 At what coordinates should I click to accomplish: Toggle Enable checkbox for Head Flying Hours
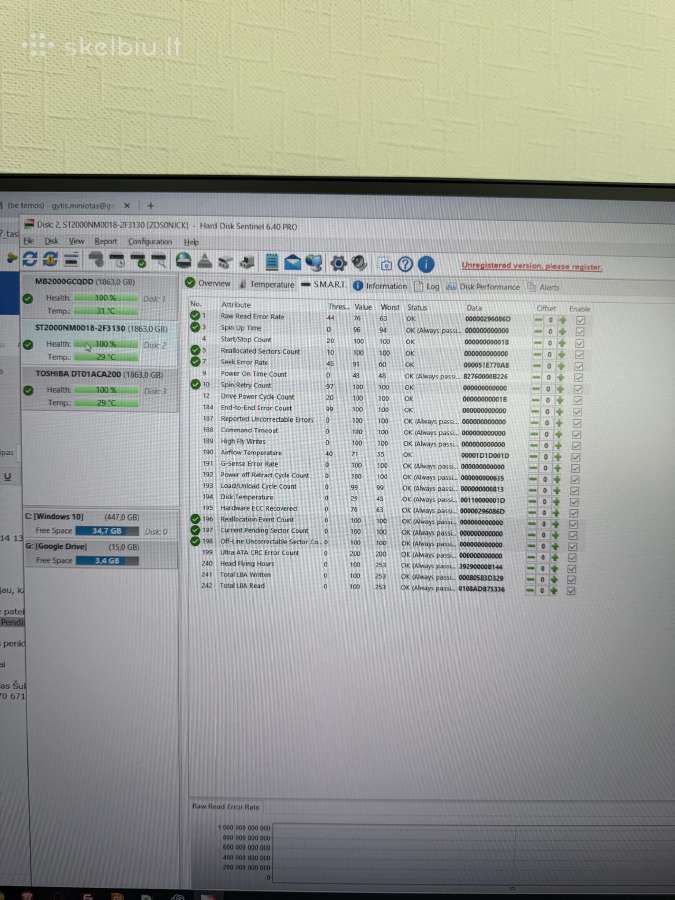pos(572,568)
